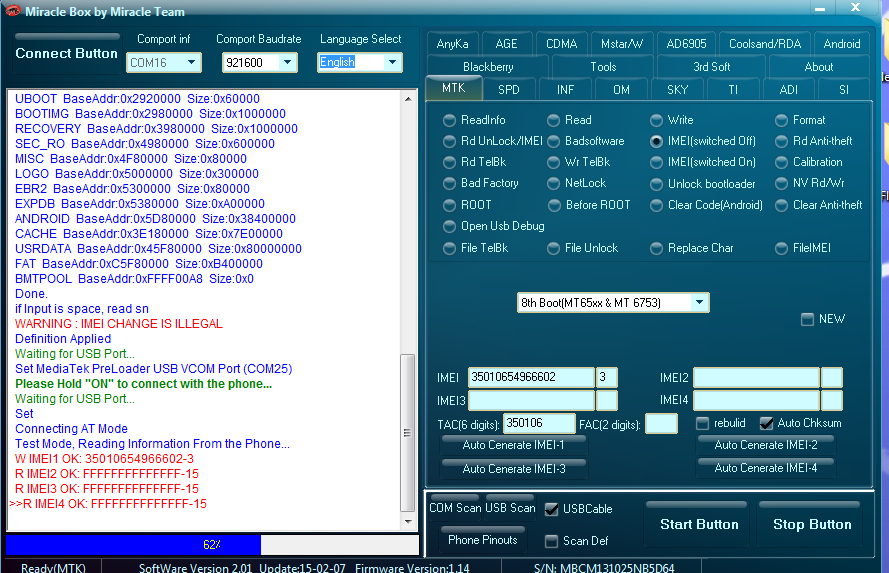The image size is (889, 573).
Task: Click the log scroll up arrow
Action: (x=408, y=99)
